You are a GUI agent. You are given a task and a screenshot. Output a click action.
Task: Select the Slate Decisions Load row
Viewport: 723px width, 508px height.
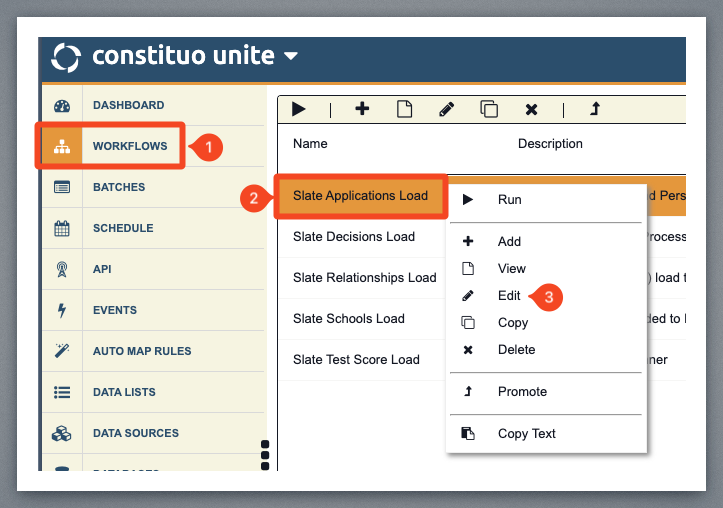tap(354, 237)
